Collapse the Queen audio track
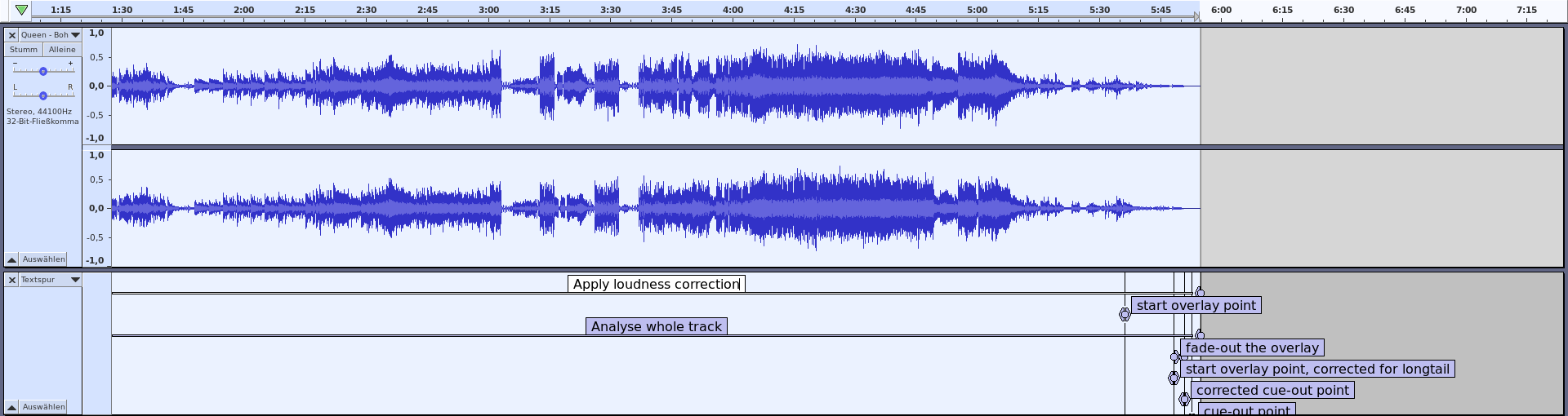Viewport: 1568px width, 416px height. coord(12,259)
